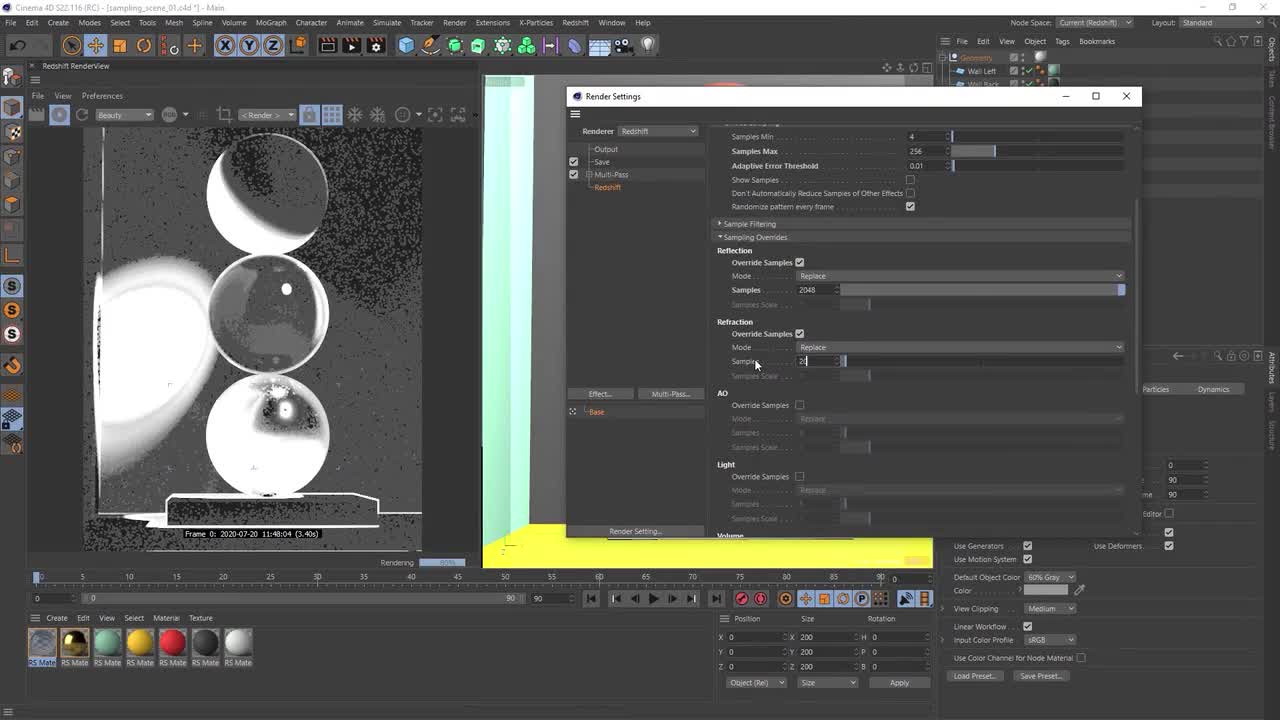Open RenderView Preferences menu
Viewport: 1280px width, 720px height.
102,96
